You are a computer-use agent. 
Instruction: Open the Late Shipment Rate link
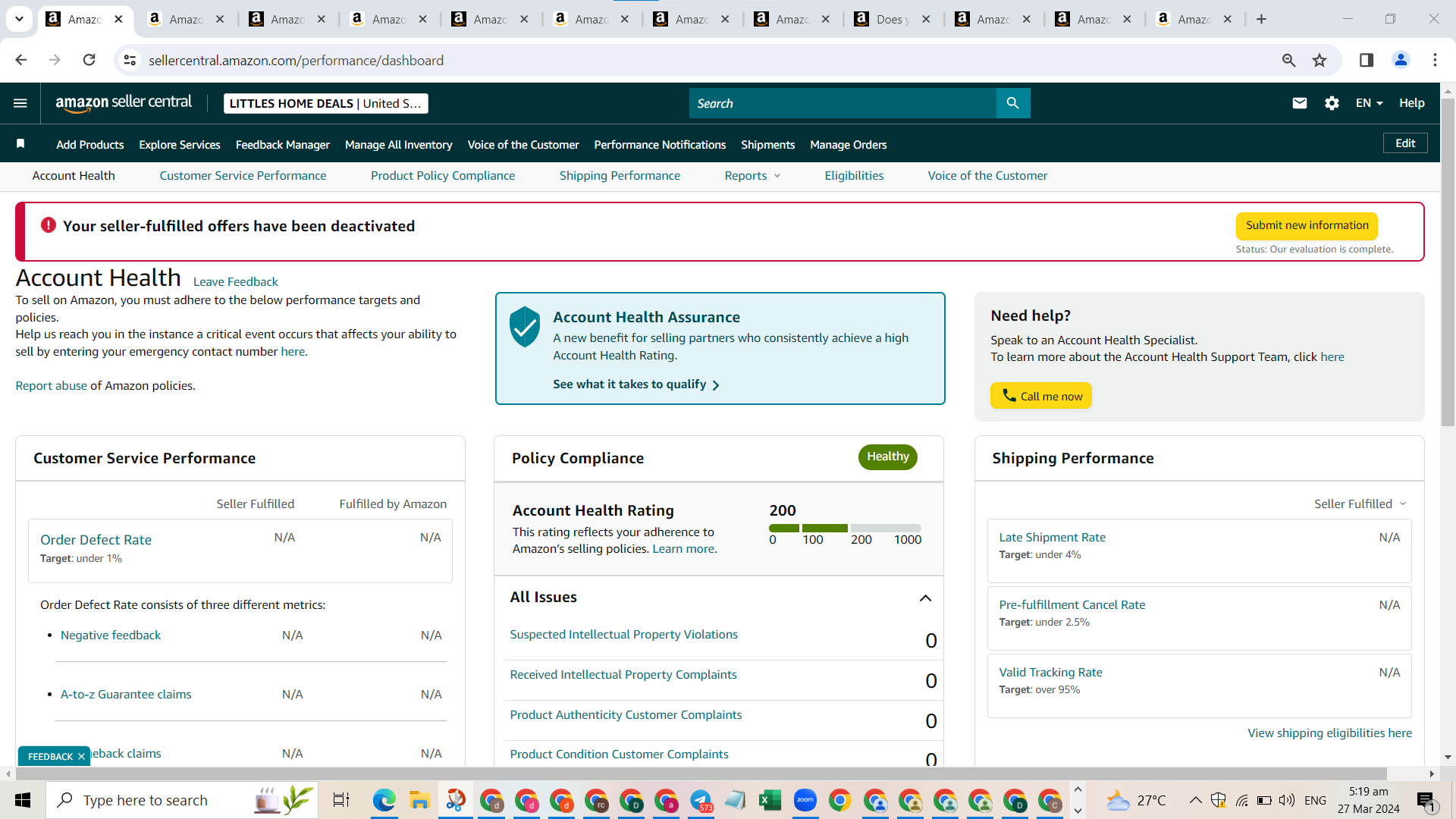click(x=1052, y=538)
